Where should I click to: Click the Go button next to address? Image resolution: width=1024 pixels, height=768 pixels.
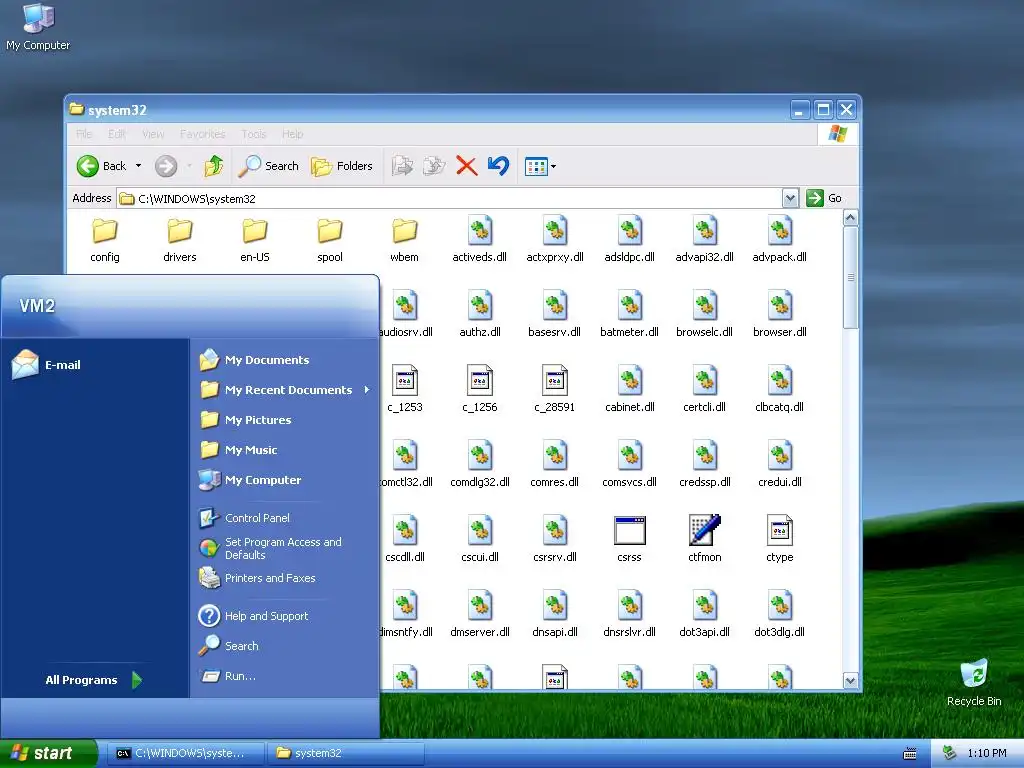(x=824, y=198)
